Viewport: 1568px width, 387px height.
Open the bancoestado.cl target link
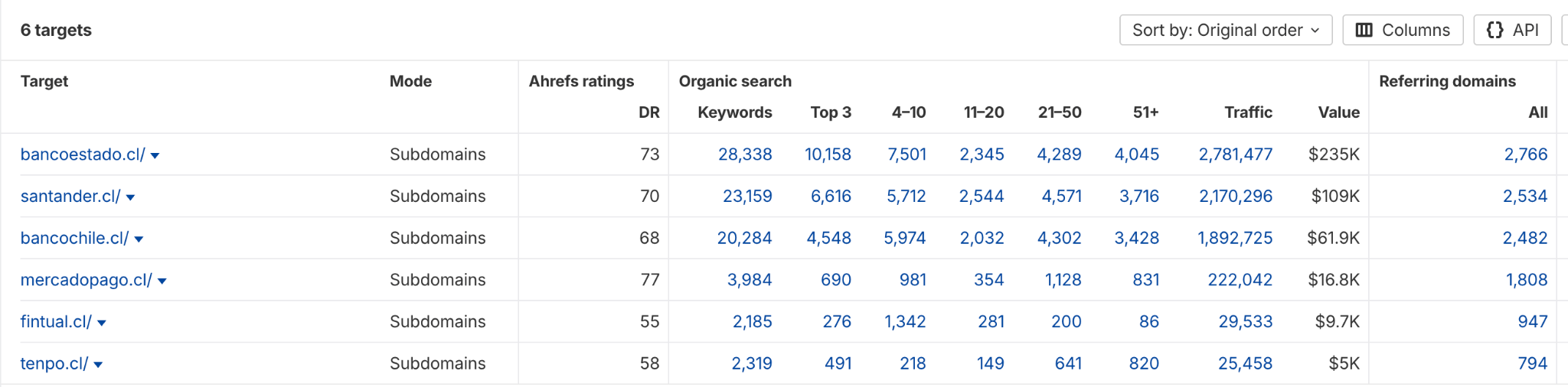[x=82, y=154]
